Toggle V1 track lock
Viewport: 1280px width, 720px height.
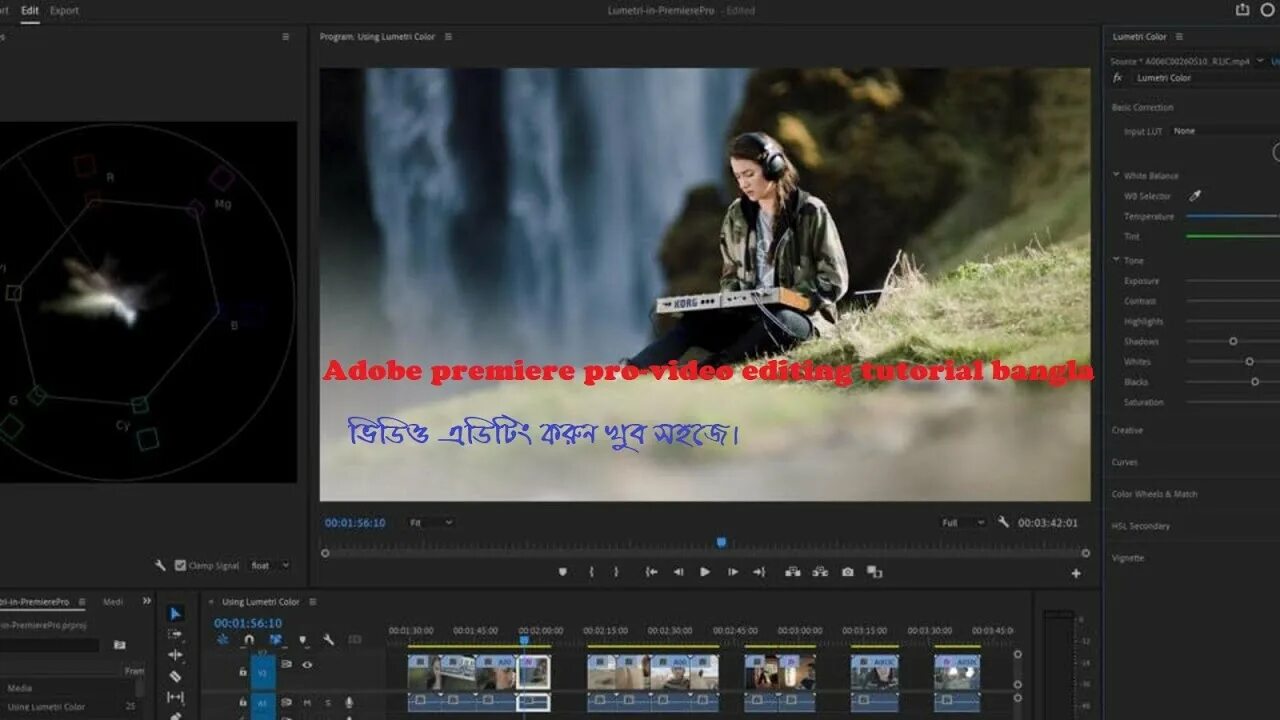tap(242, 672)
